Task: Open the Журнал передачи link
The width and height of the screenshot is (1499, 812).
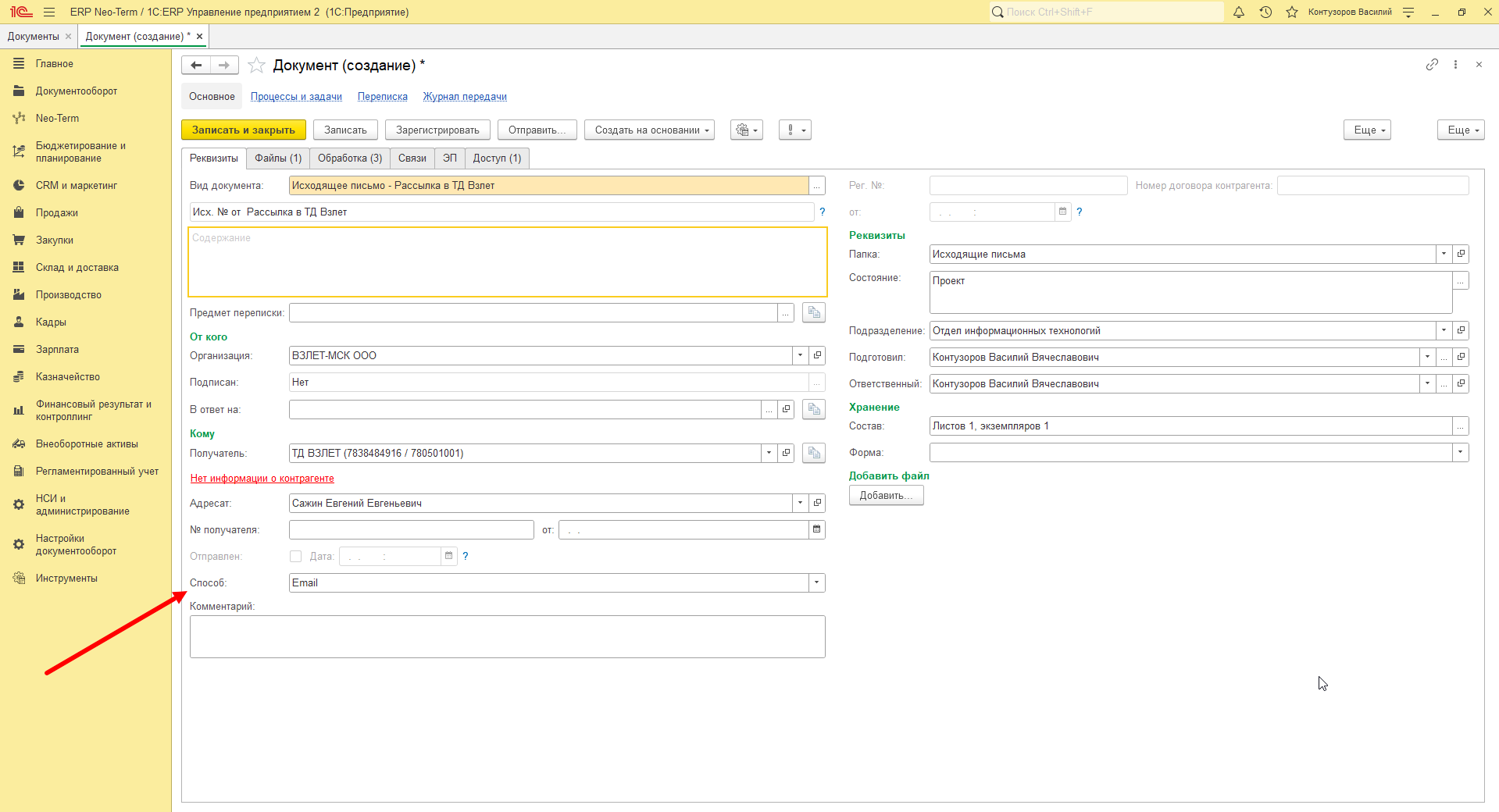Action: click(x=465, y=97)
